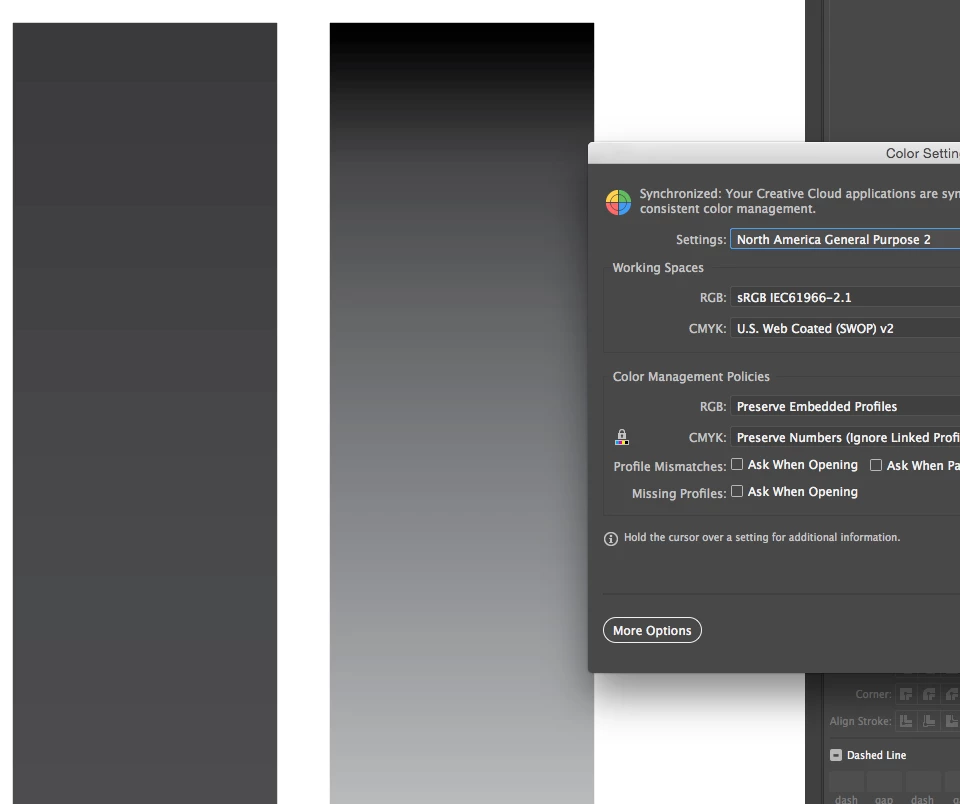This screenshot has height=804, width=960.
Task: Select the black-to-gray gradient rectangle
Action: pos(462,413)
